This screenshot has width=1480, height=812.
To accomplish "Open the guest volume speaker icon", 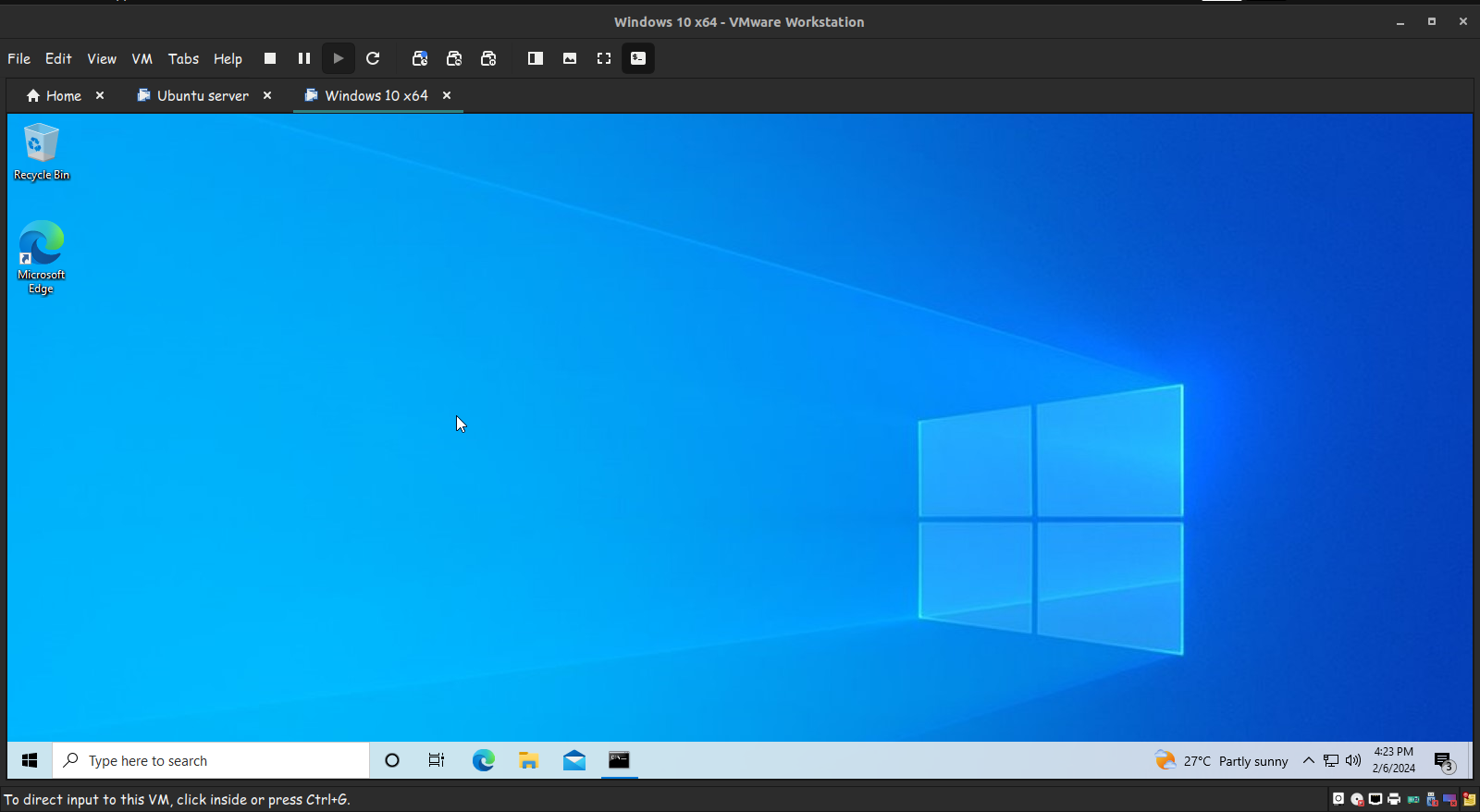I will tap(1353, 760).
